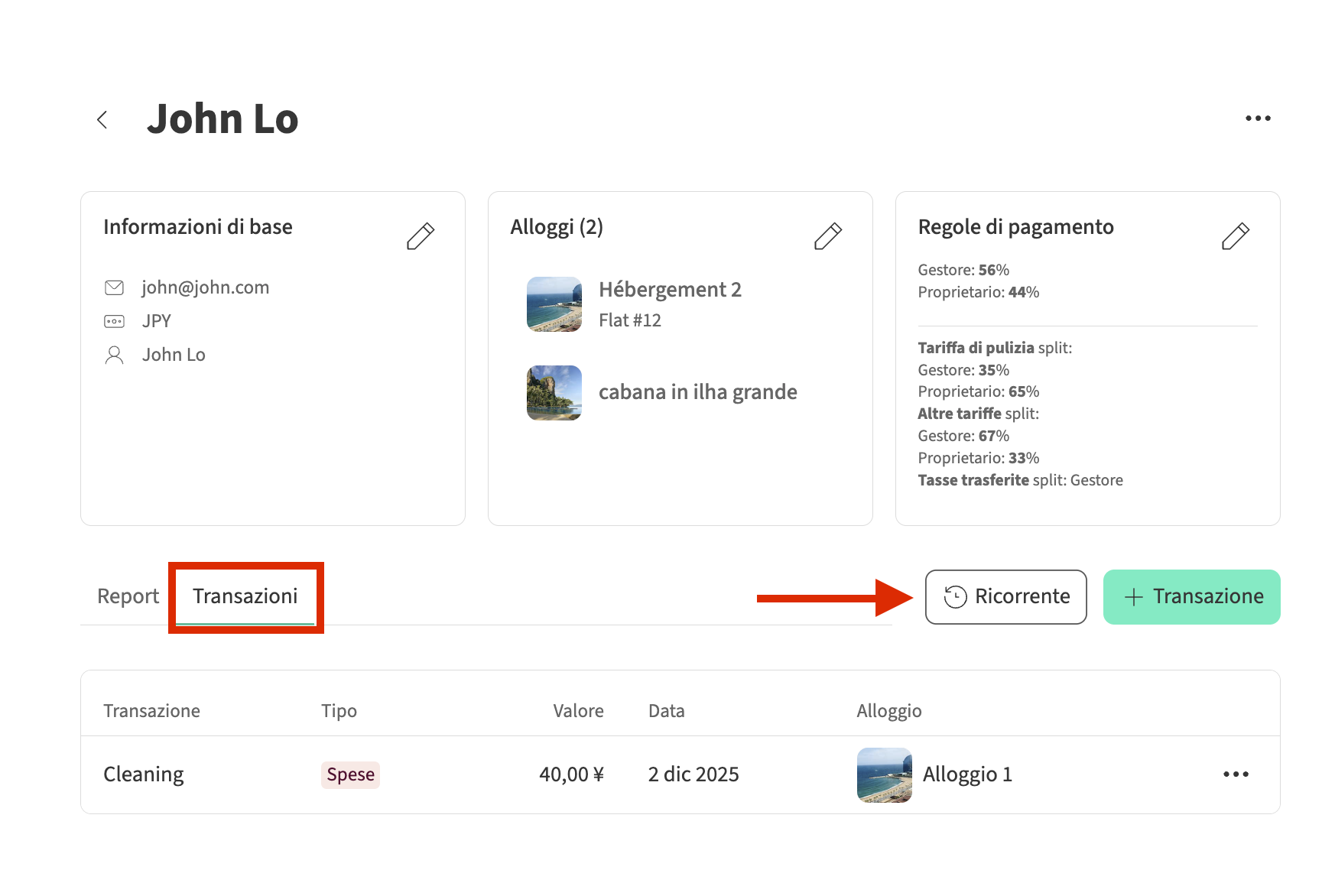Screen dimensions: 1335x896
Task: Edit Informazioni di base with pencil icon
Action: point(420,236)
